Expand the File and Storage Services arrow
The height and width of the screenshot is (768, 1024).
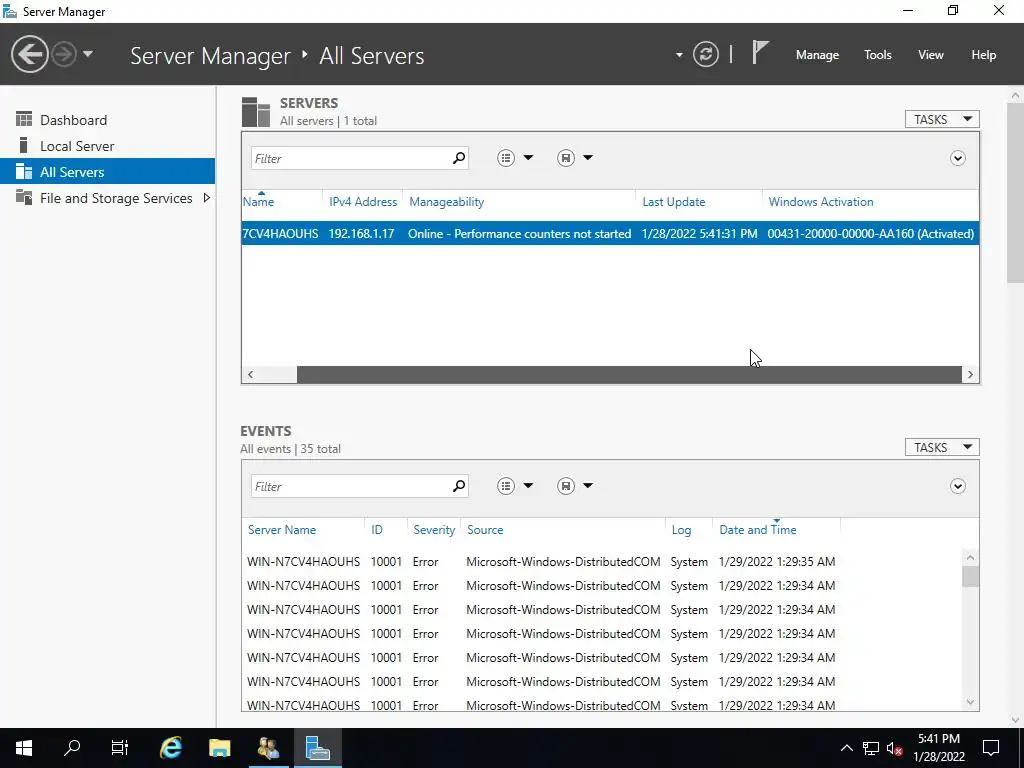click(x=206, y=198)
